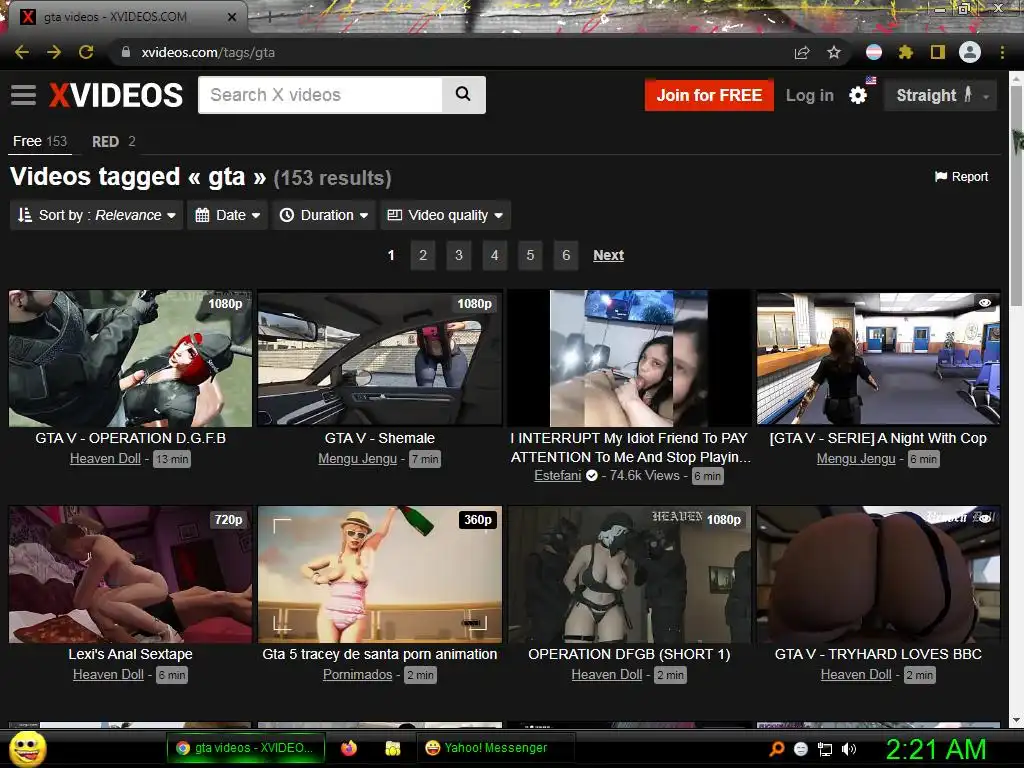Go back with the browser back arrow
The width and height of the screenshot is (1024, 768).
22,52
